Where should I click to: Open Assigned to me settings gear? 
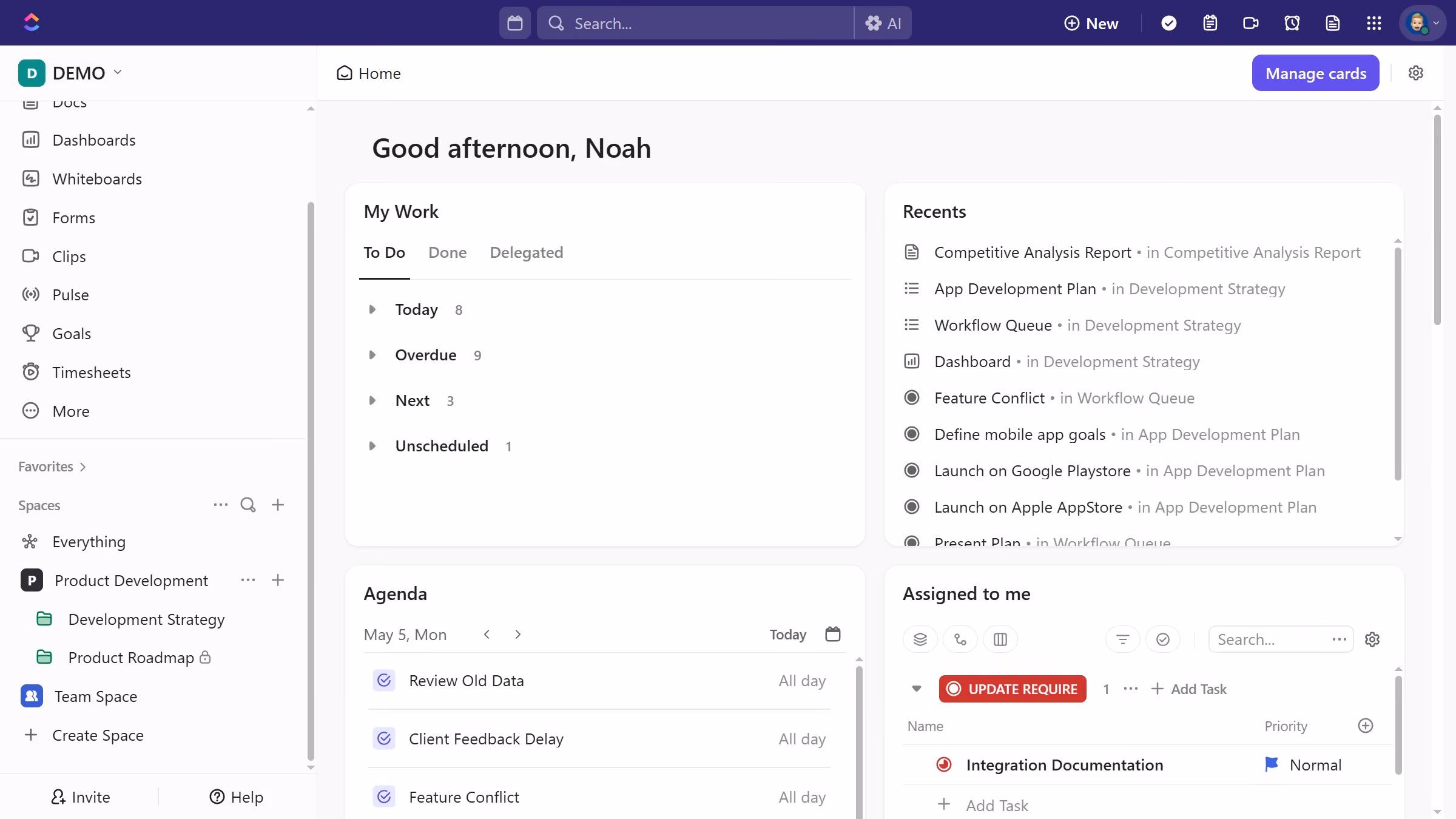(1372, 639)
